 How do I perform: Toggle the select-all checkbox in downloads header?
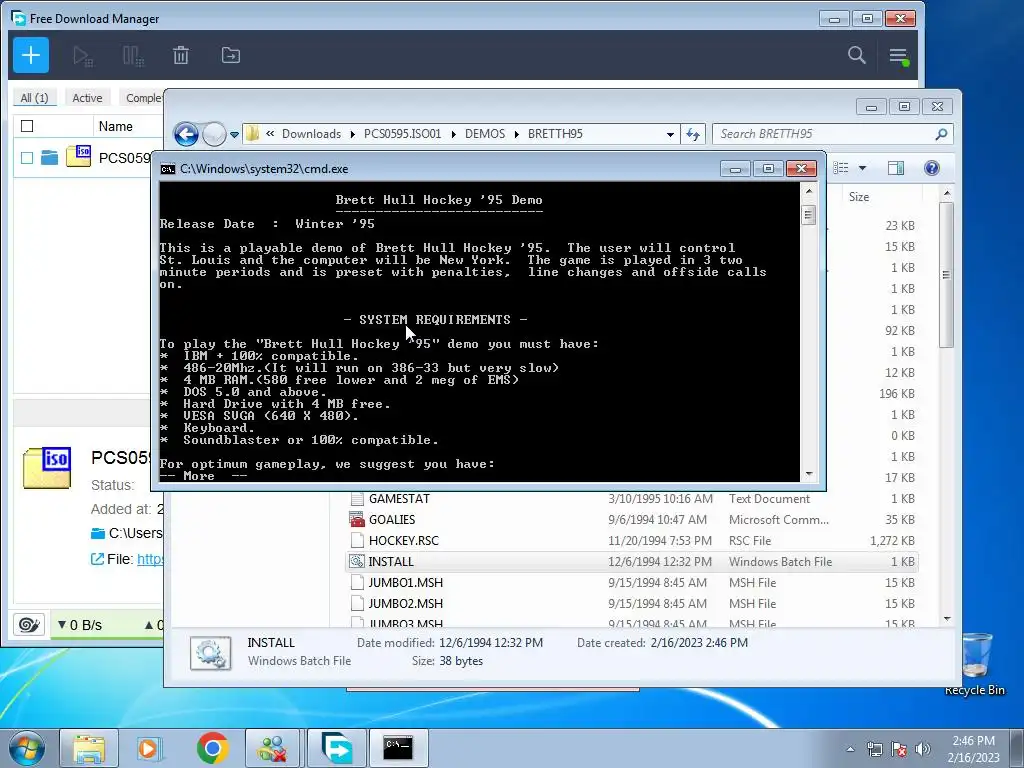pos(27,126)
